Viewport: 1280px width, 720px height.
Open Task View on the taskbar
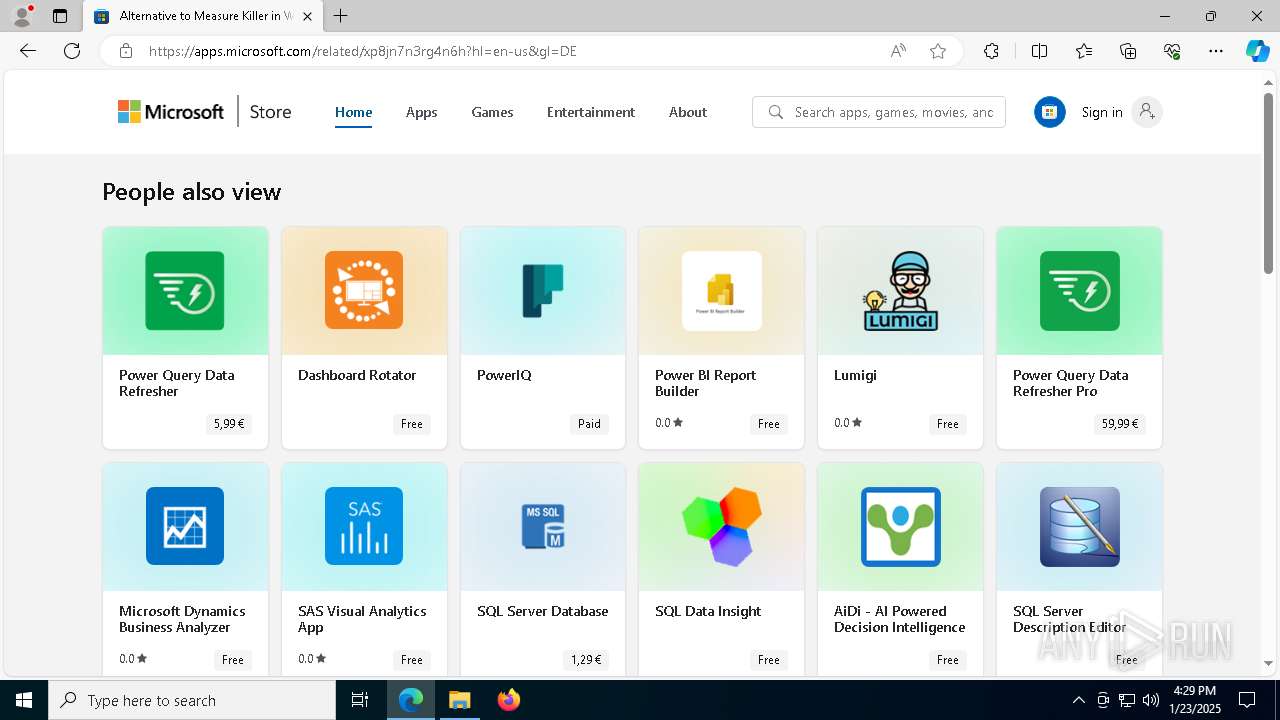[x=360, y=700]
